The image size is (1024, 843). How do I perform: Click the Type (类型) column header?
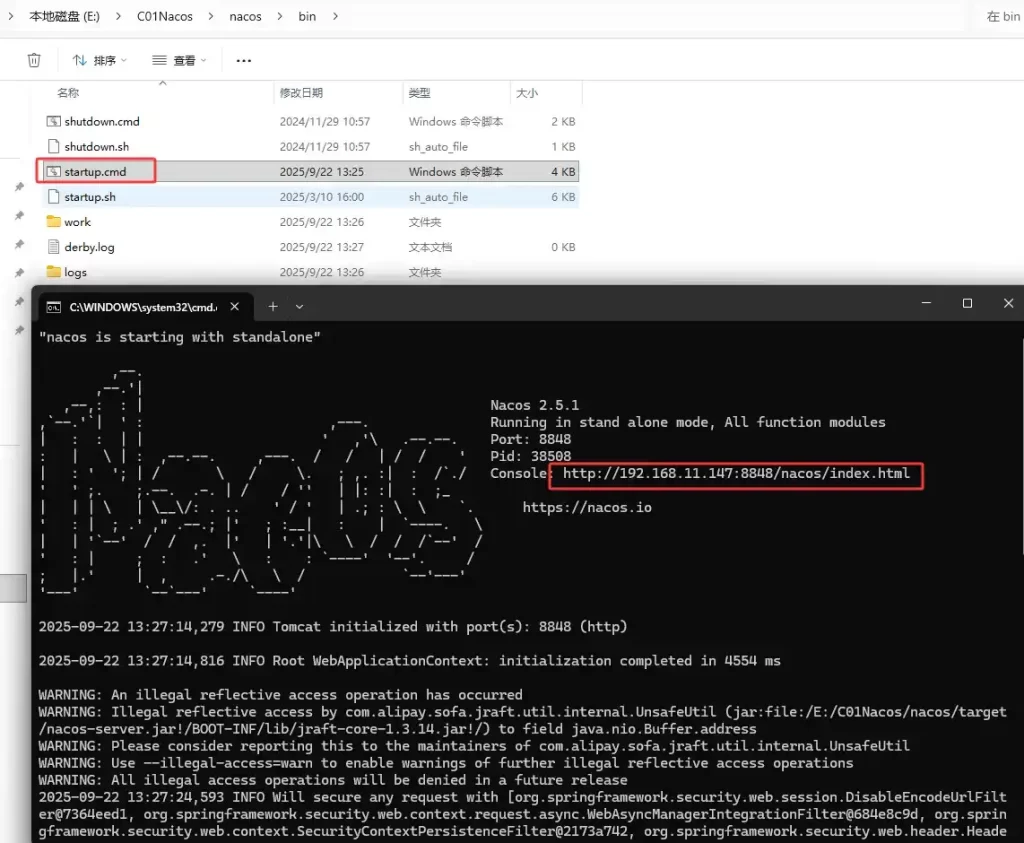(x=419, y=93)
